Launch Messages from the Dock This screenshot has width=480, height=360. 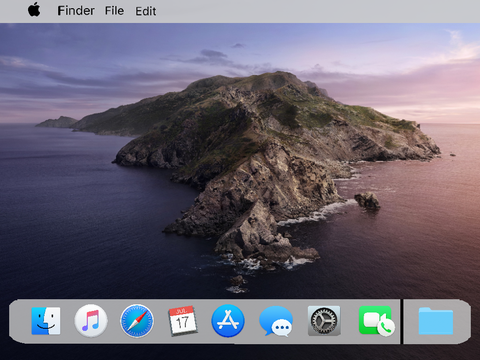point(276,321)
